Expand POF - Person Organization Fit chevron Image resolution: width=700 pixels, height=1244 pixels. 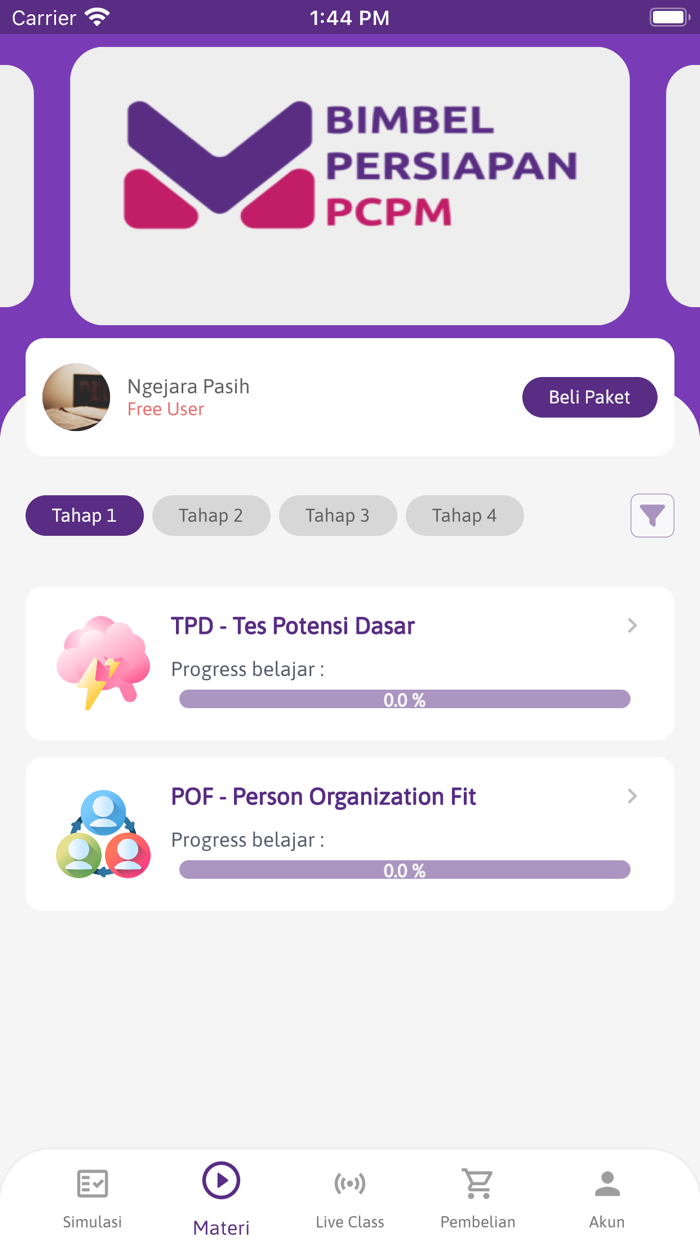632,796
